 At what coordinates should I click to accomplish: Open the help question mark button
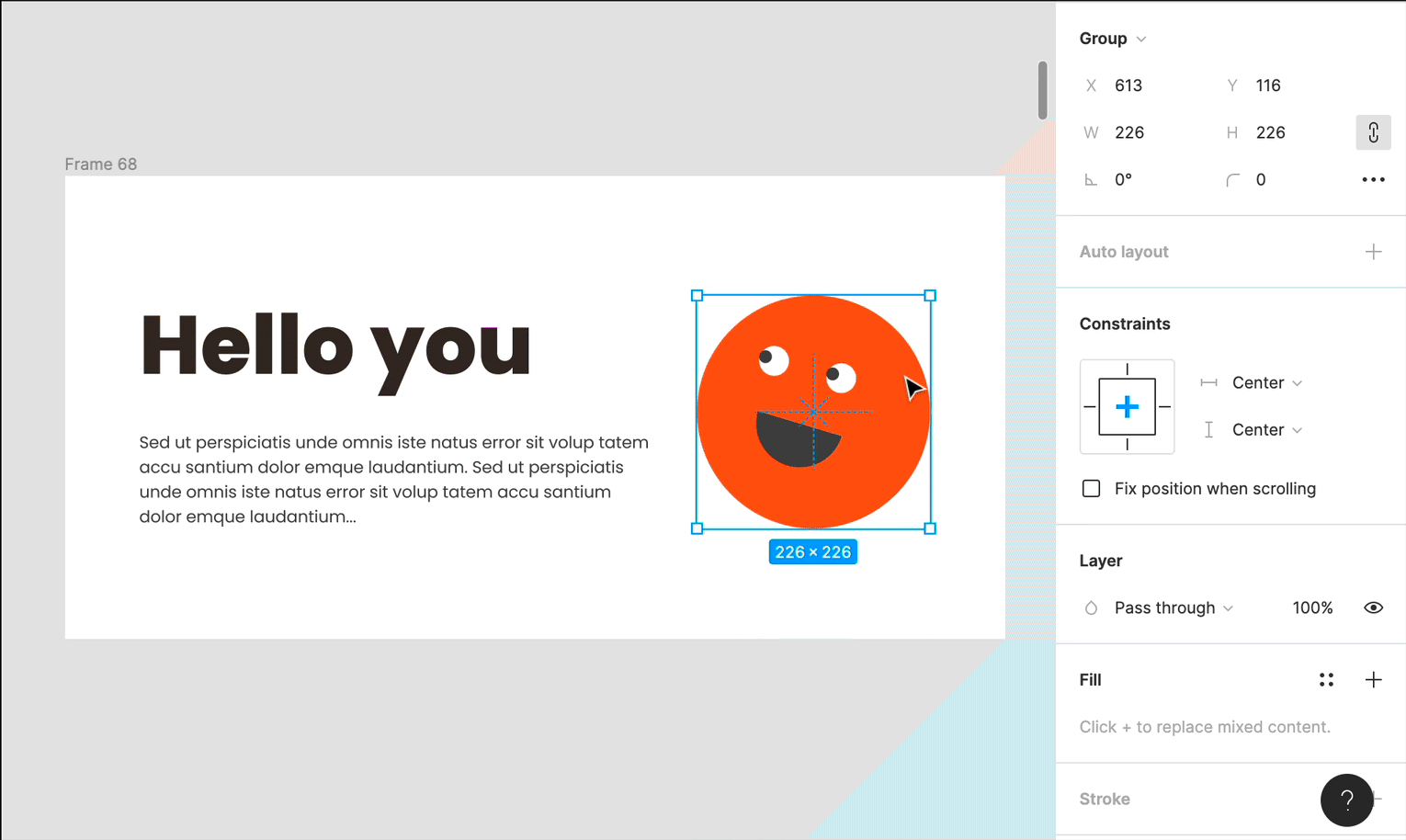(x=1346, y=800)
